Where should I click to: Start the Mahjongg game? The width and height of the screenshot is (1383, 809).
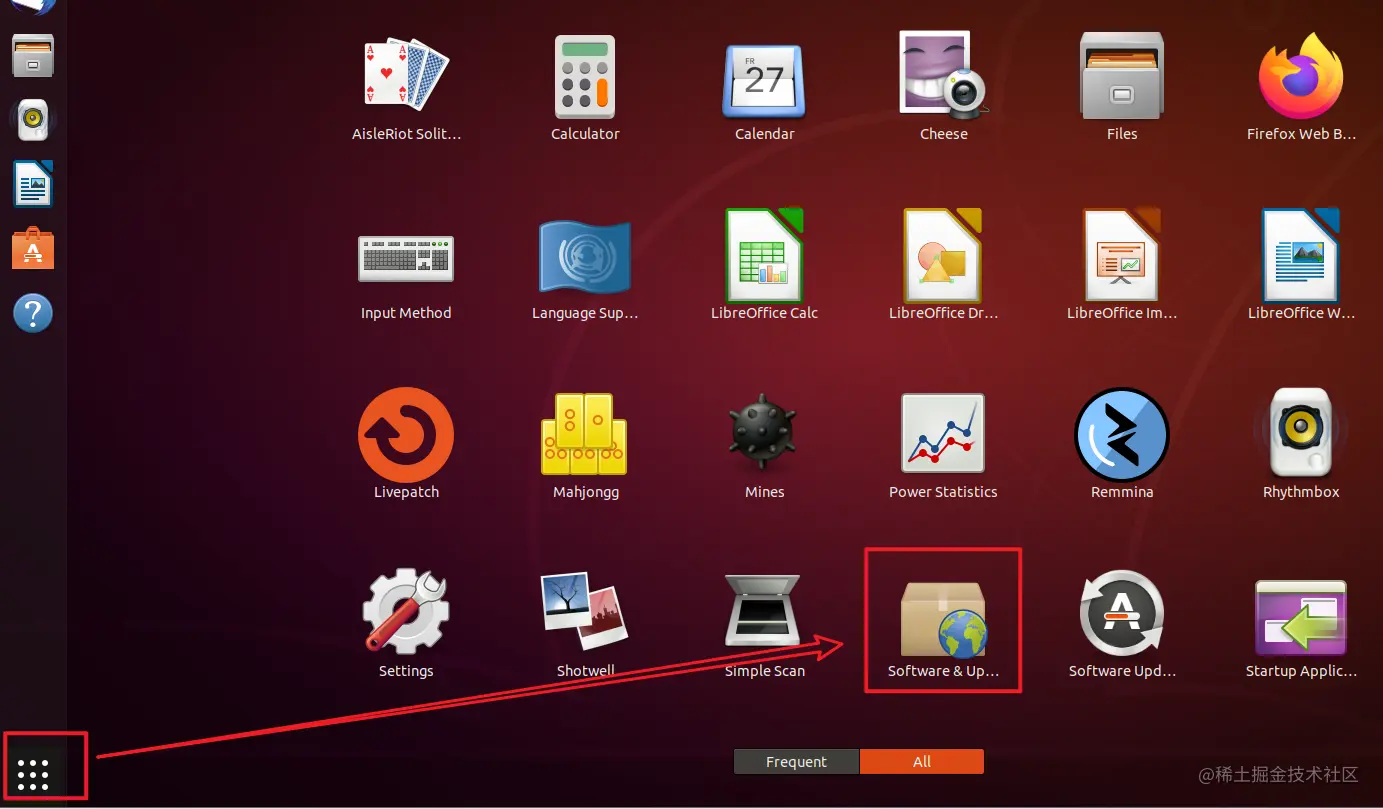coord(585,433)
